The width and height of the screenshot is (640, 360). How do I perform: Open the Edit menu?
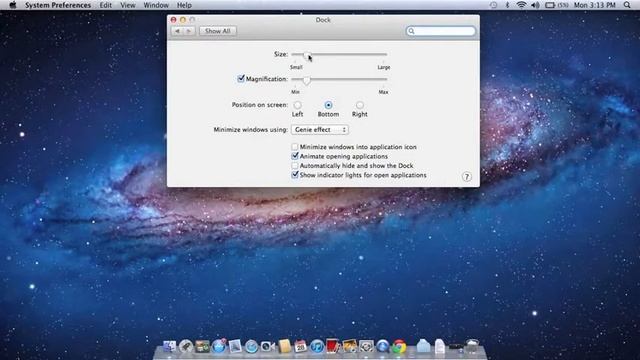click(x=105, y=5)
